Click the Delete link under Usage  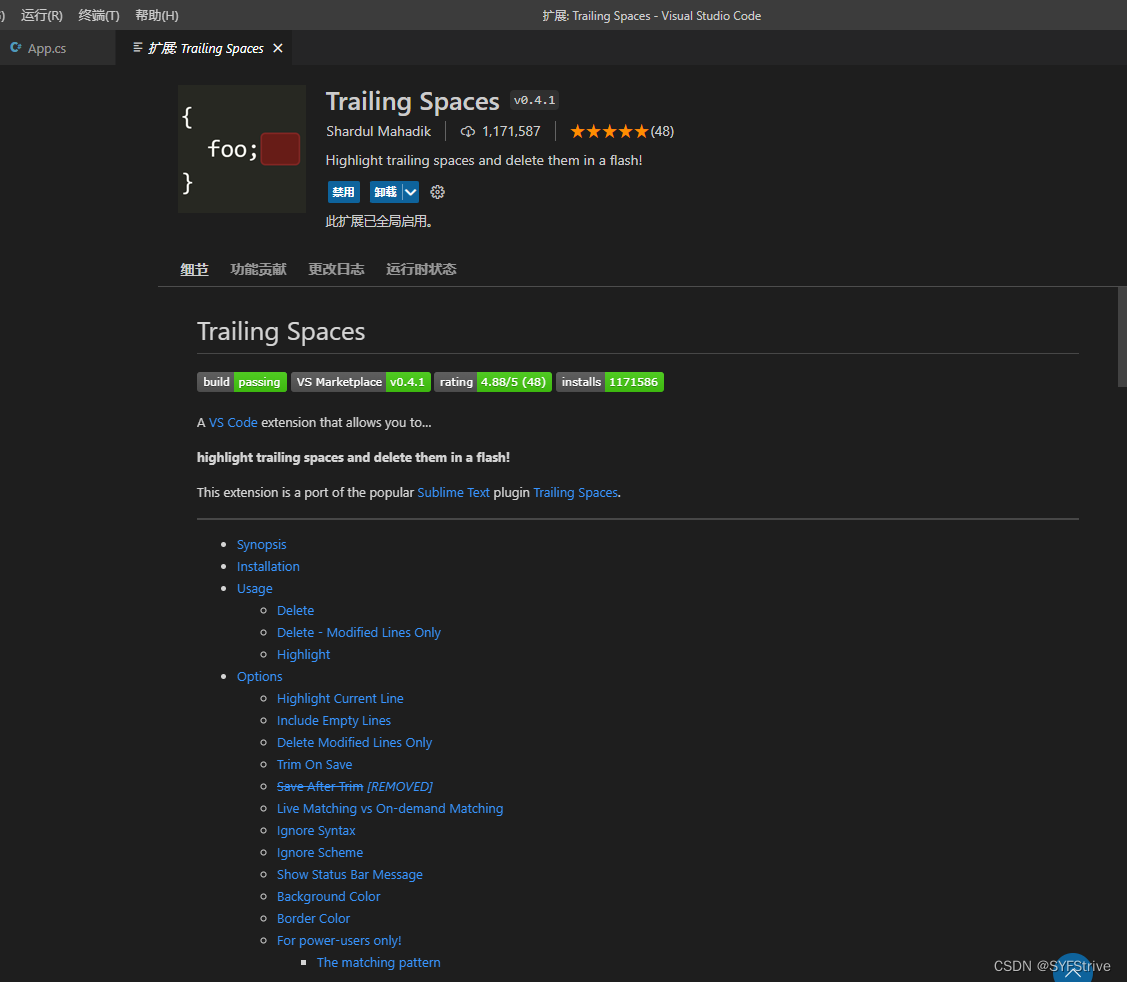[295, 610]
